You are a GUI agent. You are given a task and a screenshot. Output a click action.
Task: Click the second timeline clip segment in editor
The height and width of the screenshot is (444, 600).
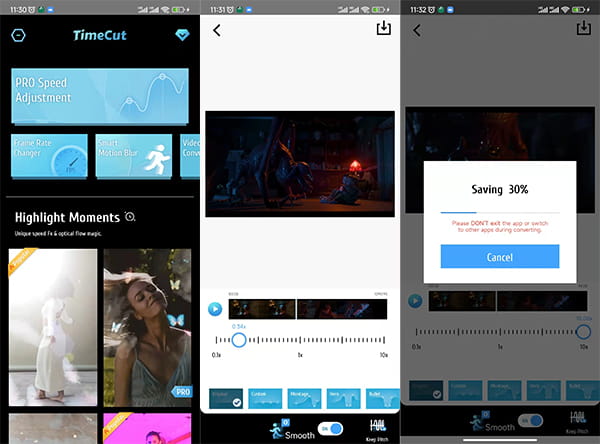(x=342, y=309)
